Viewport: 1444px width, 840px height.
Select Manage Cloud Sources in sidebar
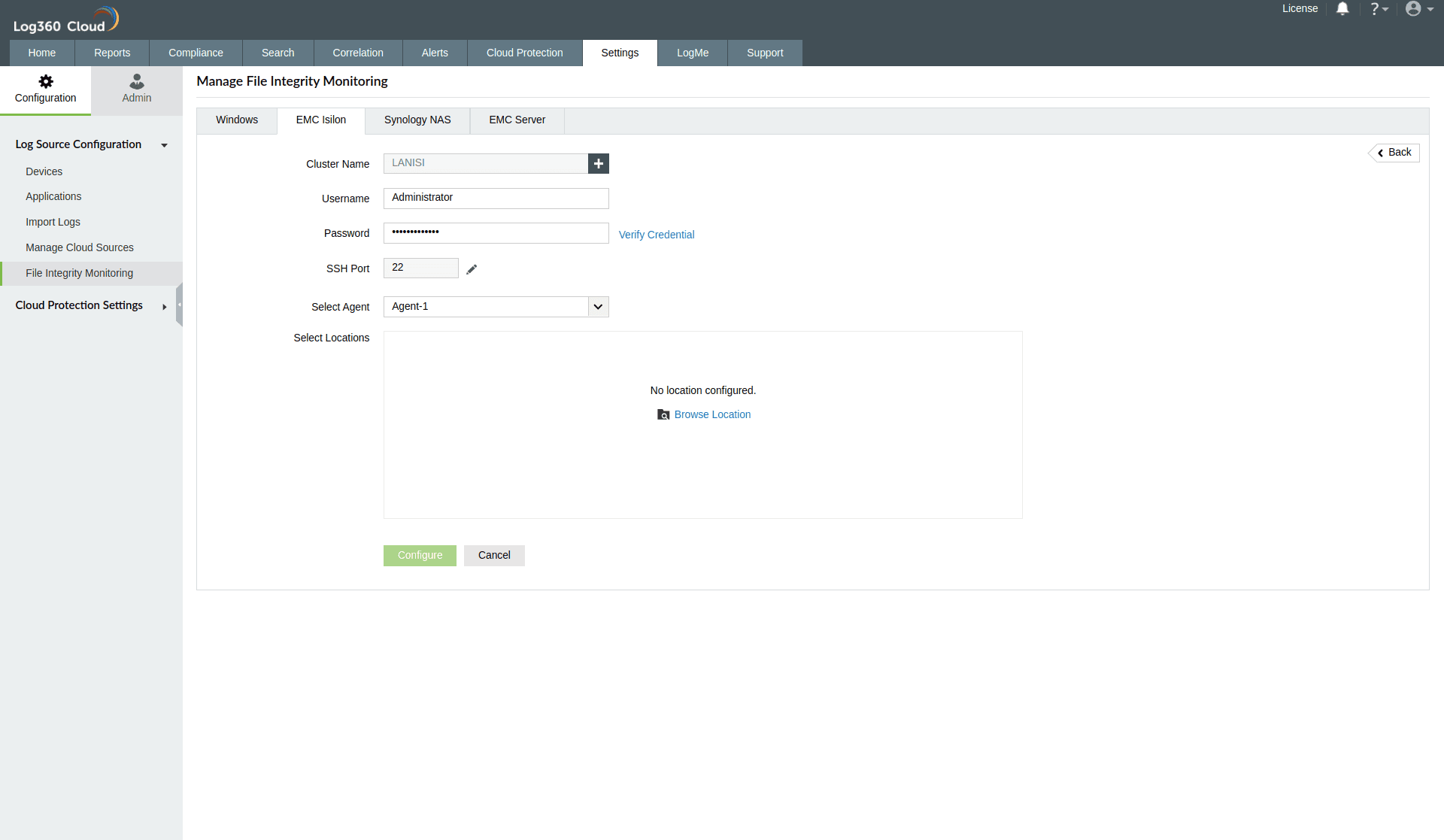pos(80,247)
